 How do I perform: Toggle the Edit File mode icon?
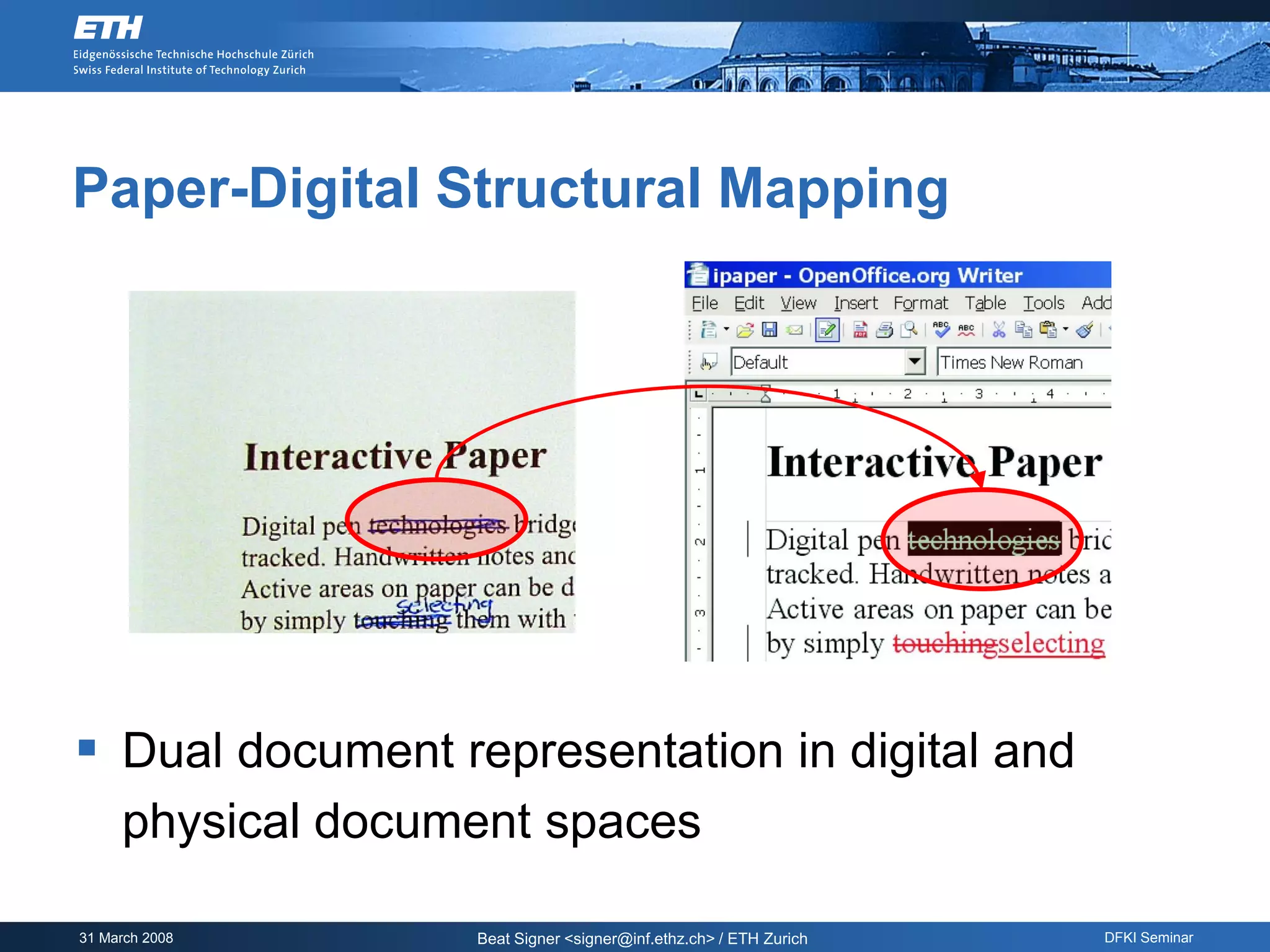coord(827,330)
